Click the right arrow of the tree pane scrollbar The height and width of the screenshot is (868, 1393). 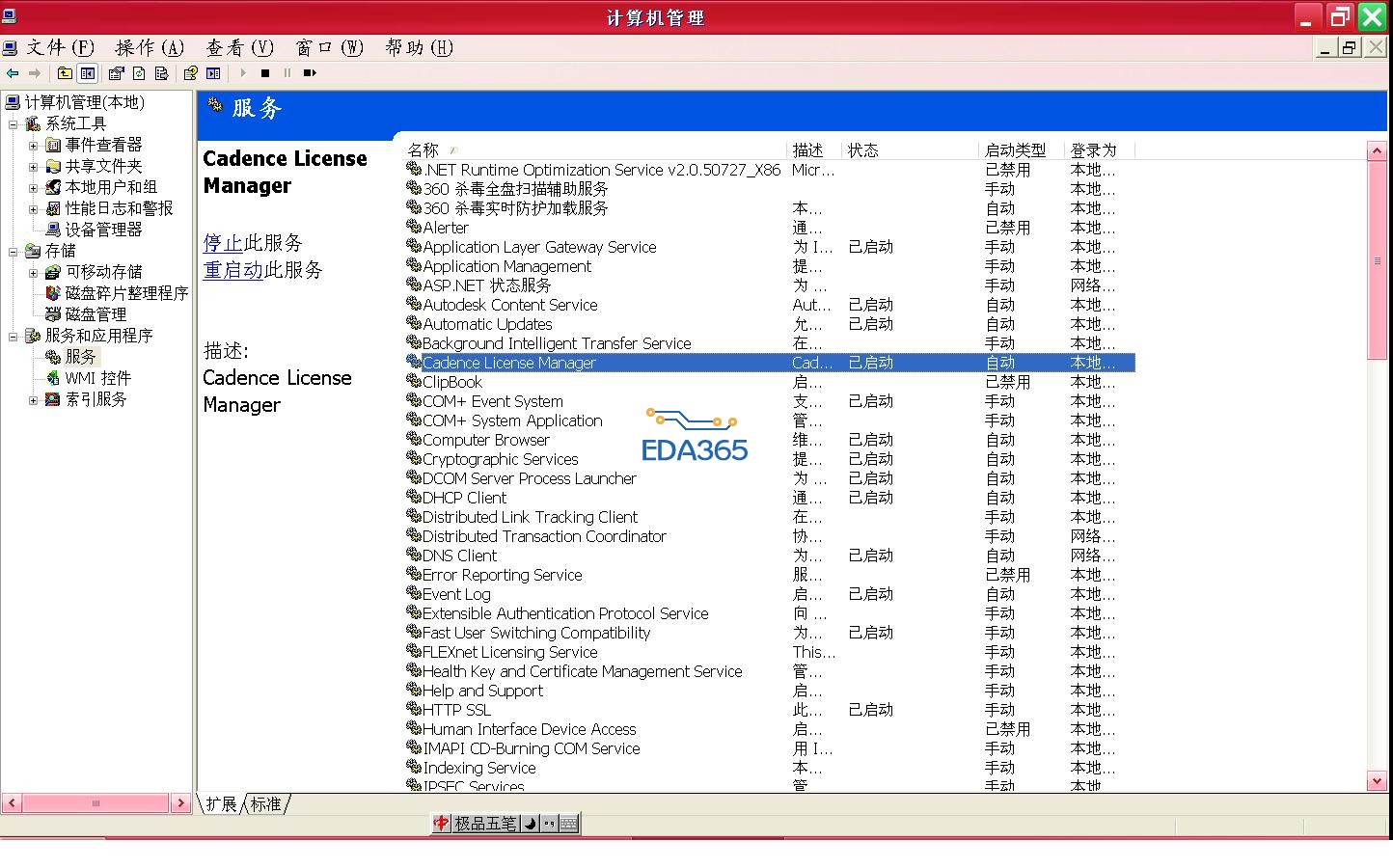point(180,802)
